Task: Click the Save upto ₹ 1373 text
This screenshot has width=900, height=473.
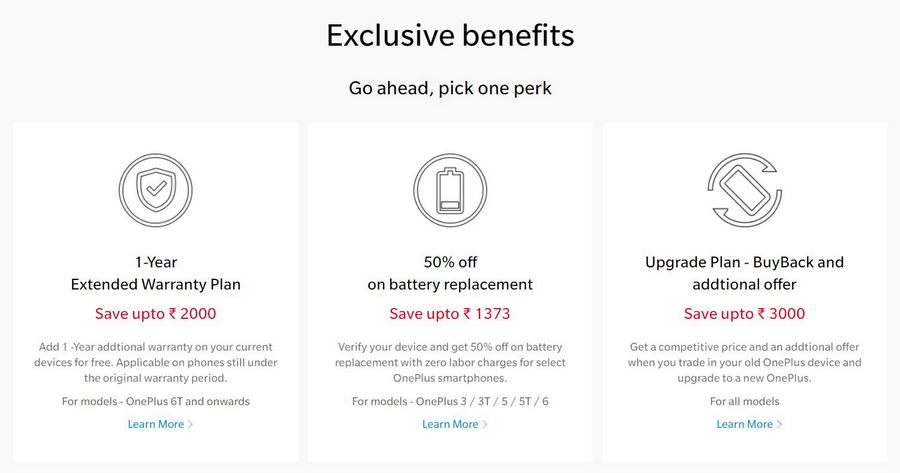Action: [x=450, y=313]
